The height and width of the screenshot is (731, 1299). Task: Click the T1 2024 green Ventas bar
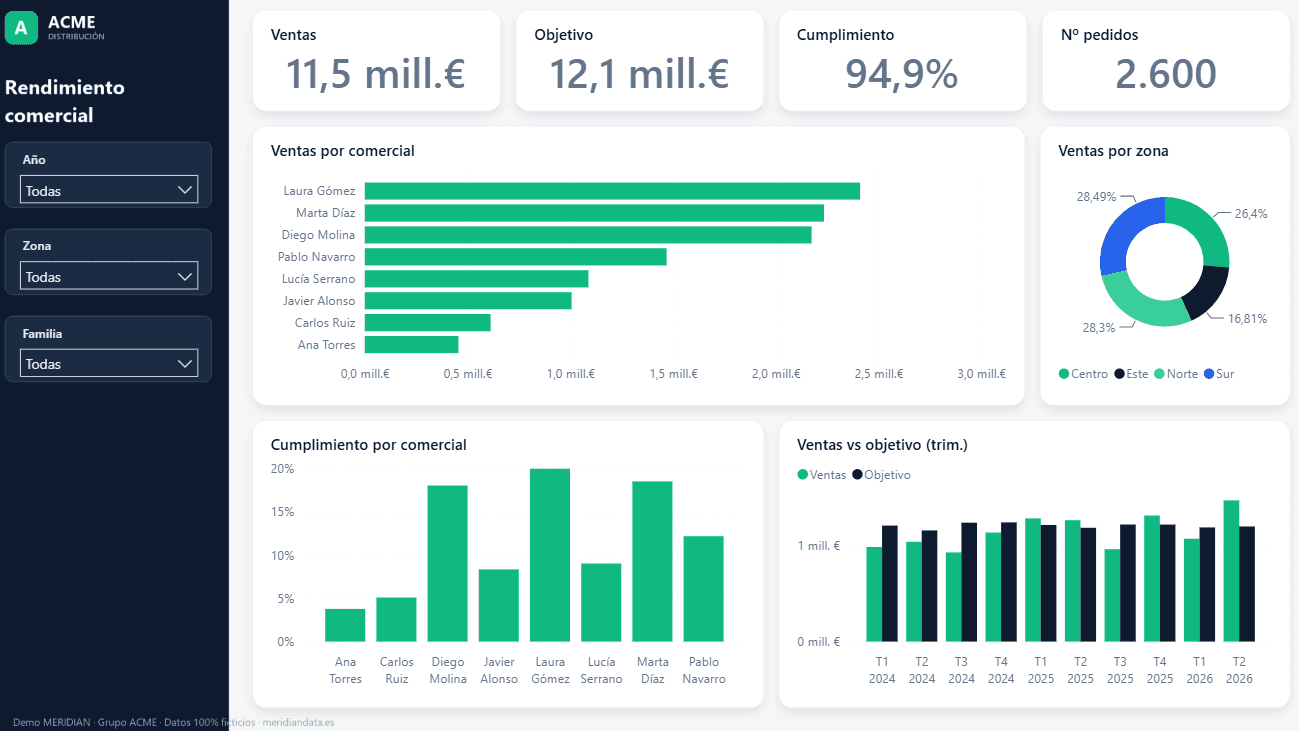(874, 594)
